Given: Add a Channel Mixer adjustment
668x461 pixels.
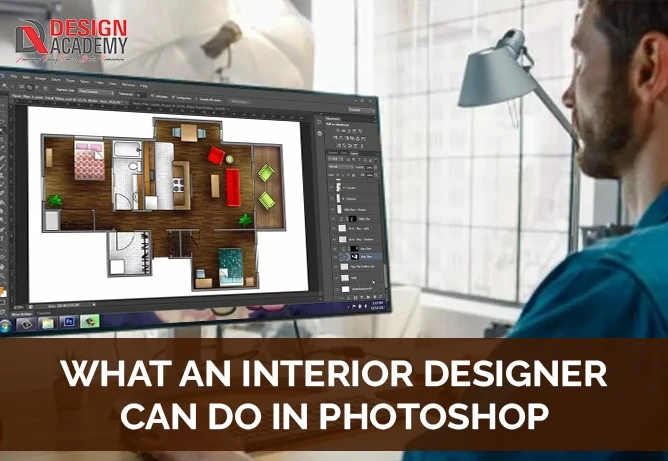Looking at the screenshot, I should pos(358,138).
